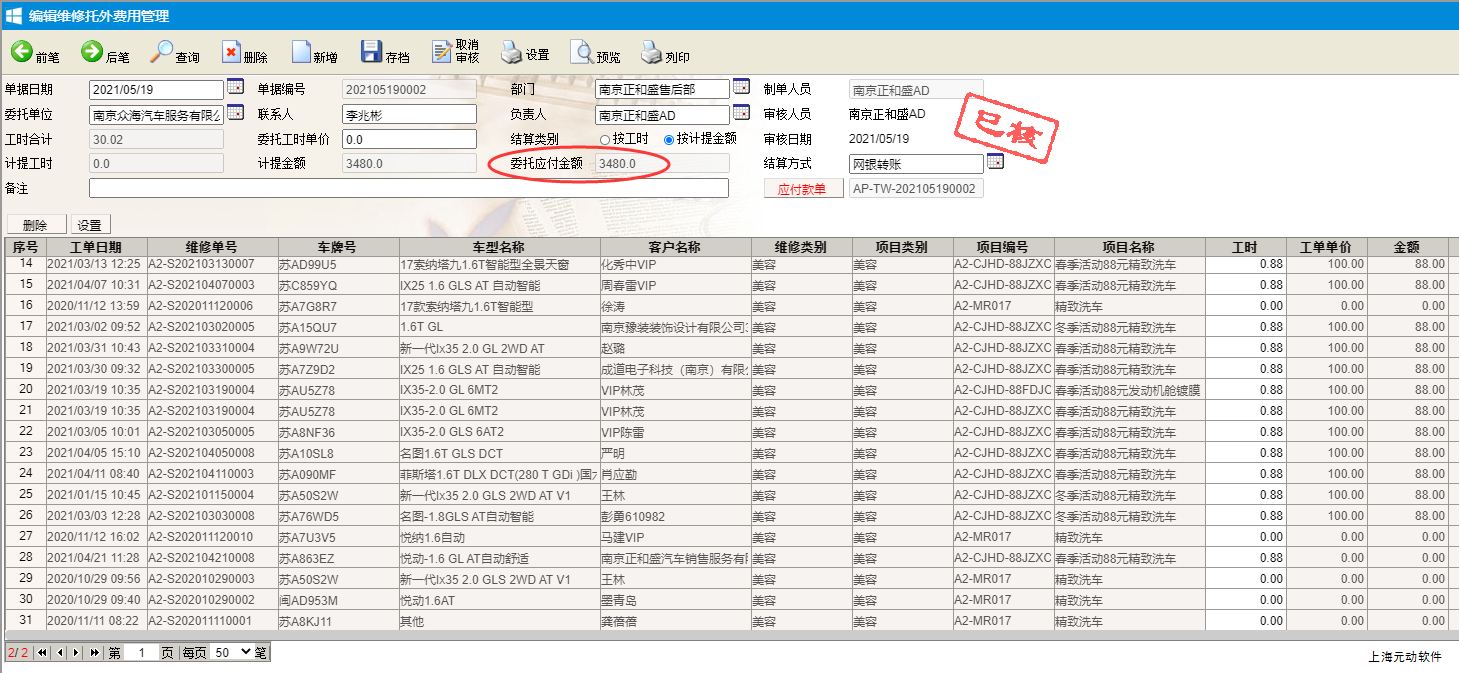Image resolution: width=1459 pixels, height=673 pixels.
Task: Click the 取消审核 cancel audit icon
Action: click(x=442, y=52)
